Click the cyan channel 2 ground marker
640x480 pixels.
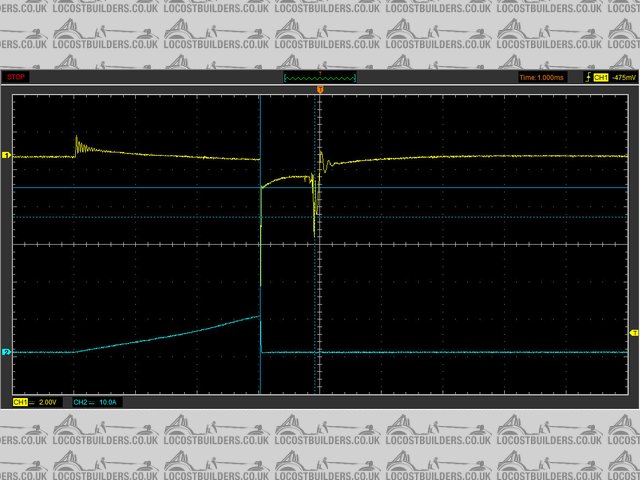[6, 352]
